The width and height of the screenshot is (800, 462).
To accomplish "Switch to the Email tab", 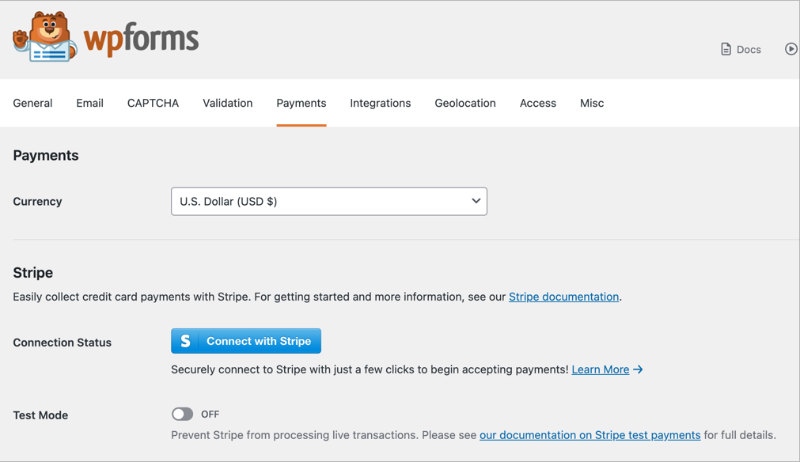I will point(90,103).
